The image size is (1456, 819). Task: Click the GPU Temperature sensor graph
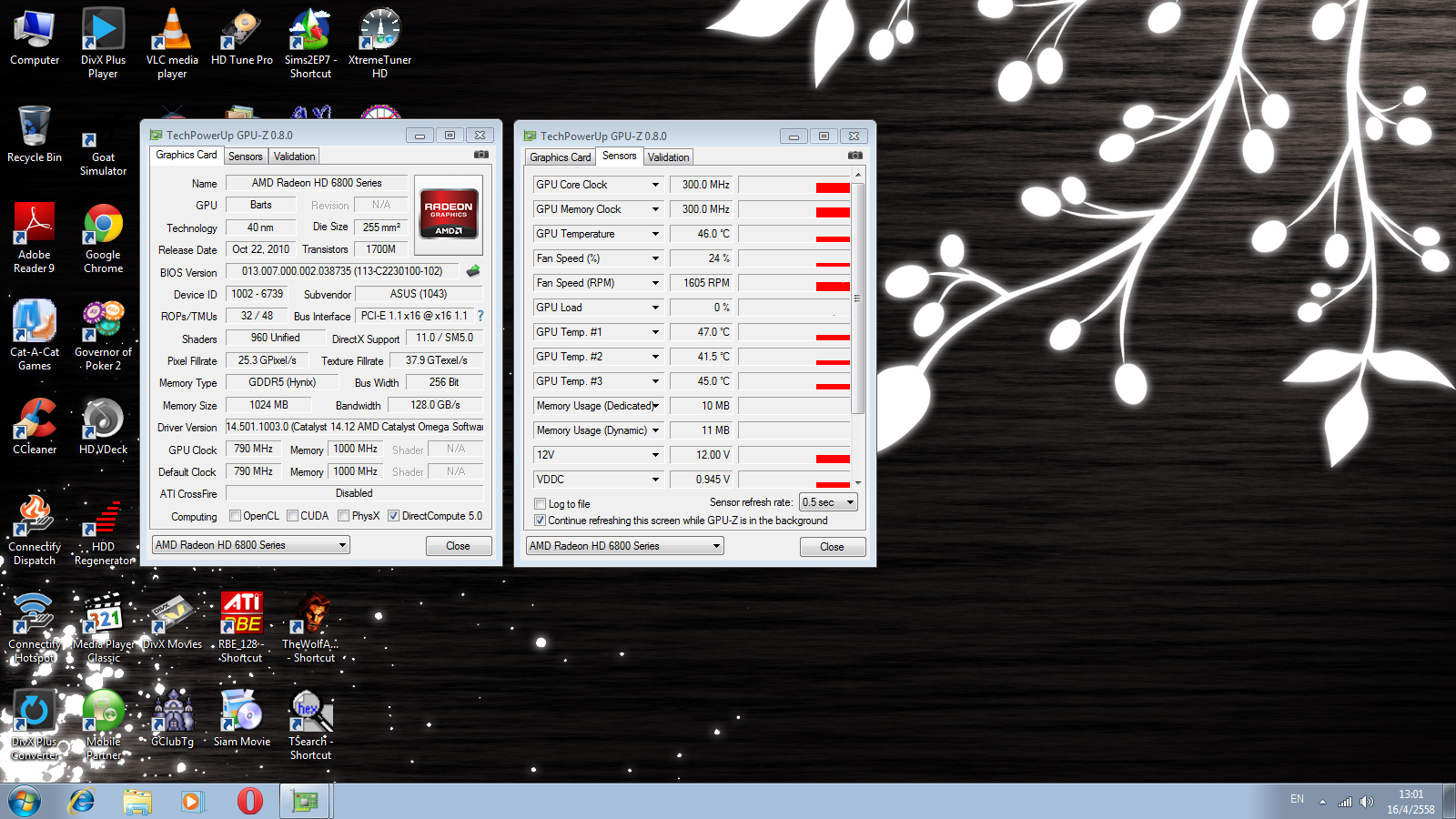(x=794, y=234)
